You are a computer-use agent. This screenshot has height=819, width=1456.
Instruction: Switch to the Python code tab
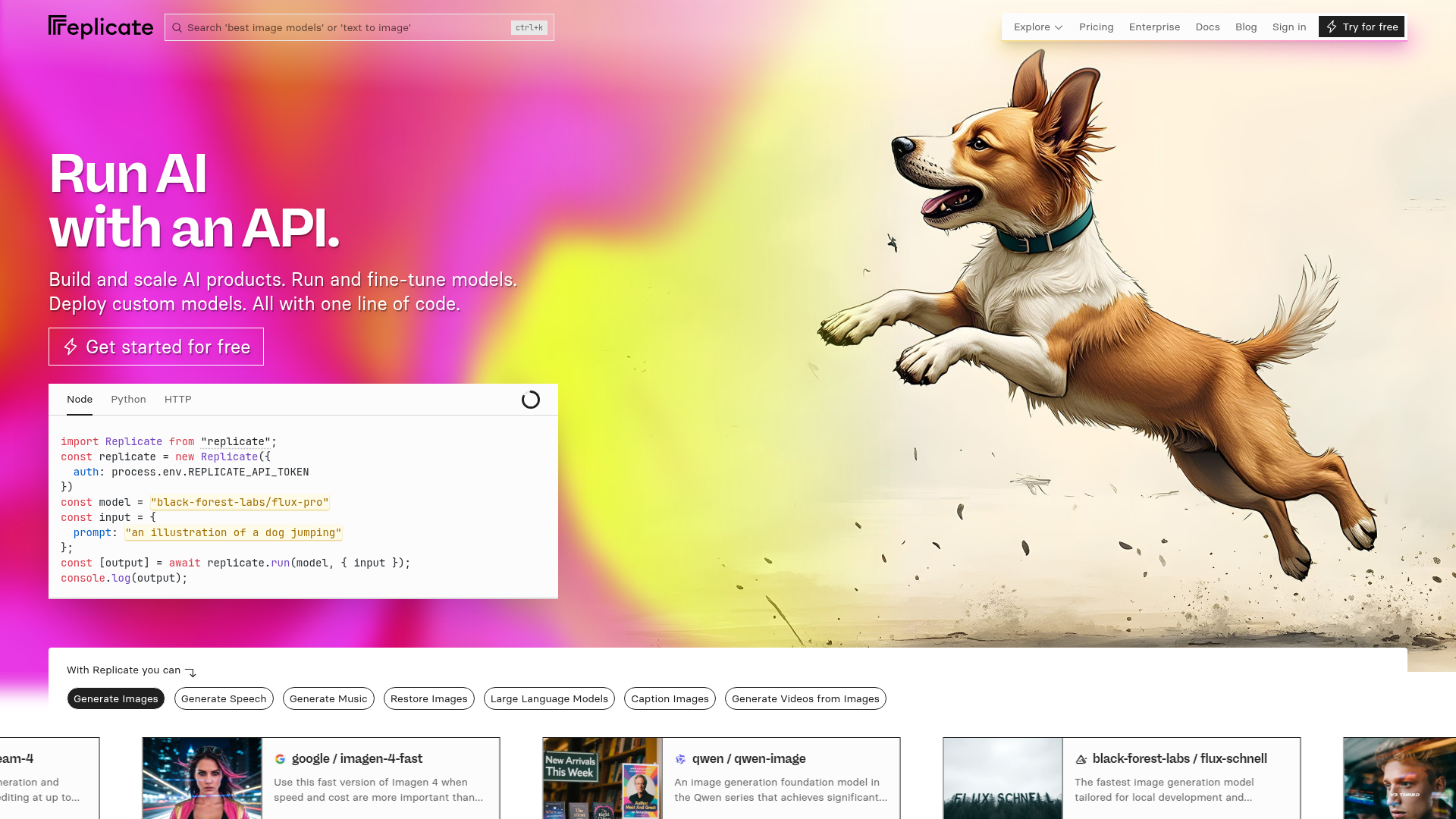128,400
